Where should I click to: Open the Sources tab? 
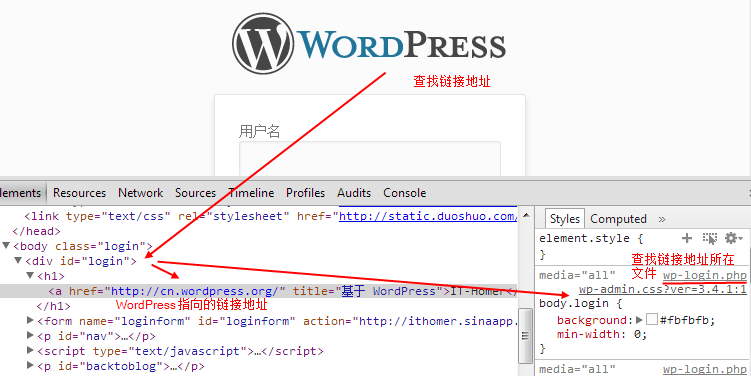(195, 193)
